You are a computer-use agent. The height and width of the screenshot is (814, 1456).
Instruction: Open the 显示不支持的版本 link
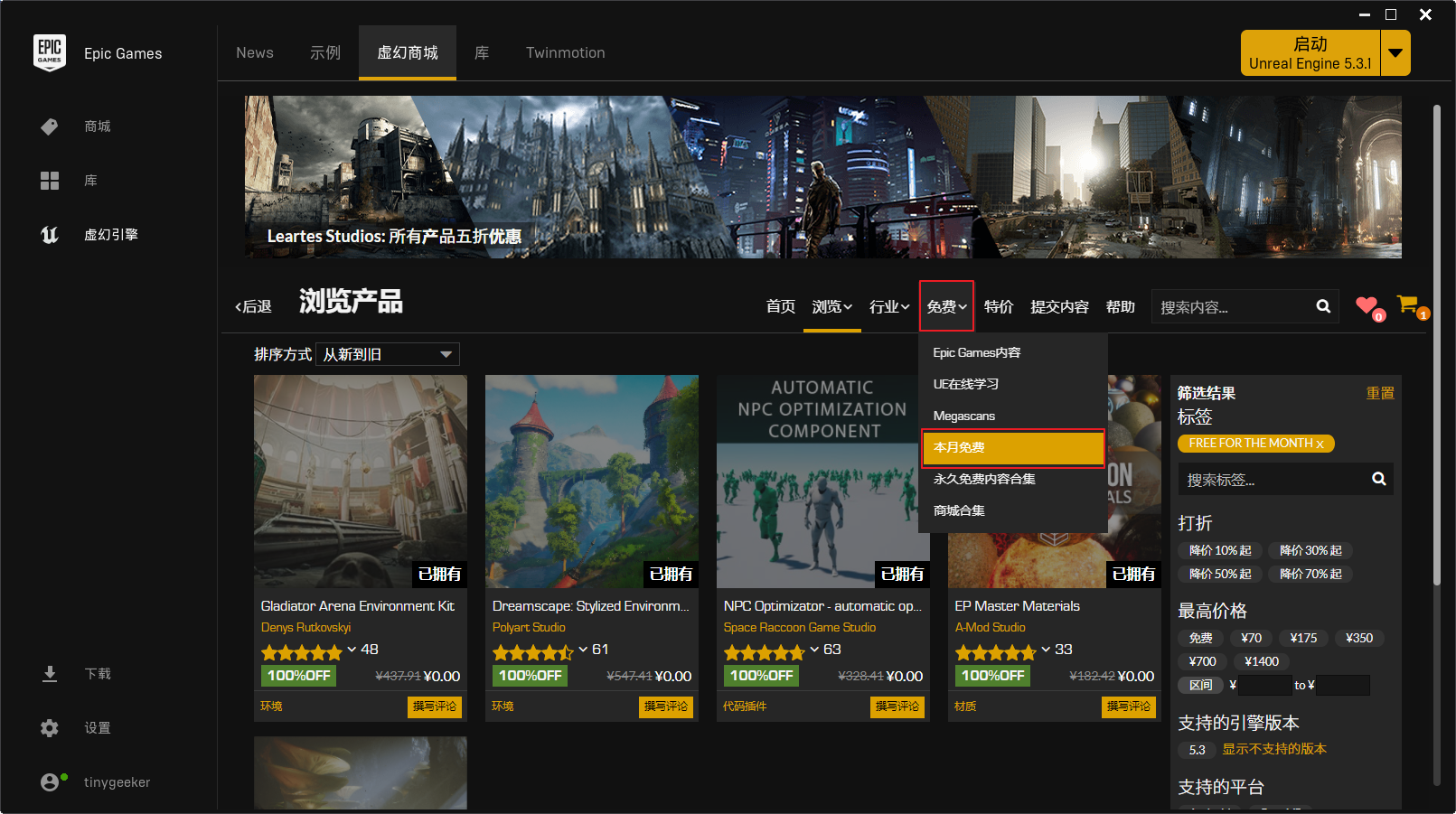tap(1274, 749)
